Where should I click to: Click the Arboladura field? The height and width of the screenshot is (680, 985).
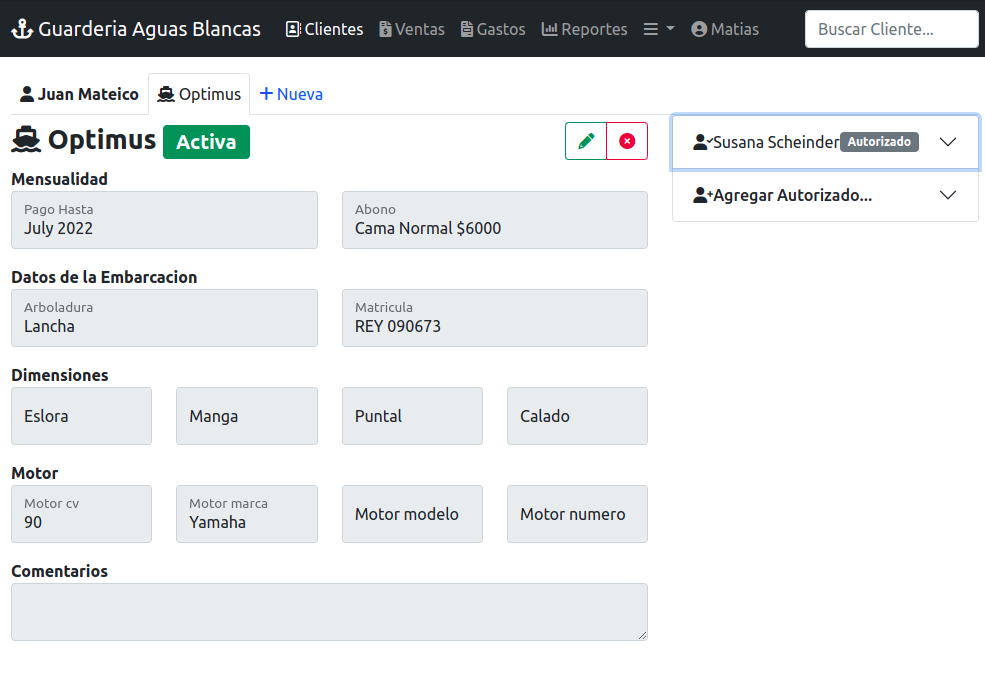pos(165,318)
